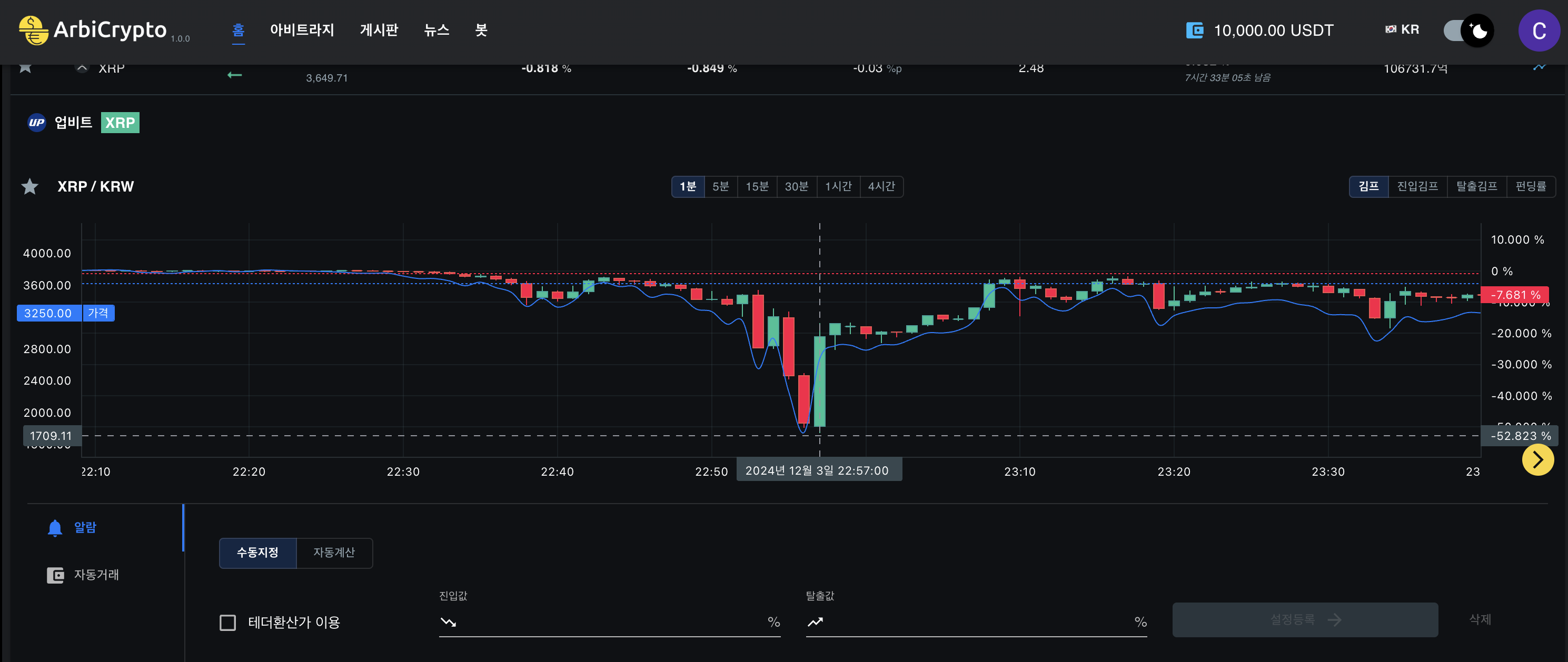The image size is (1568, 662).
Task: Open user profile avatar C
Action: 1539,31
